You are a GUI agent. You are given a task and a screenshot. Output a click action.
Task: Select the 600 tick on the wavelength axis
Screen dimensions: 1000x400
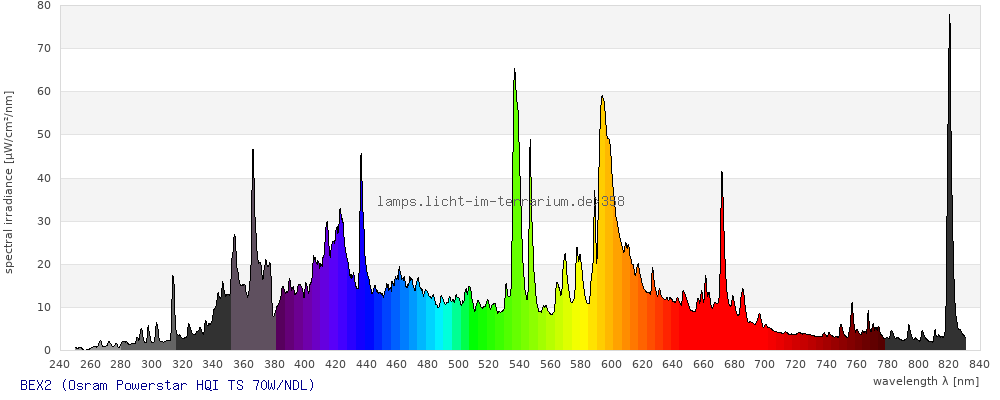click(x=611, y=363)
